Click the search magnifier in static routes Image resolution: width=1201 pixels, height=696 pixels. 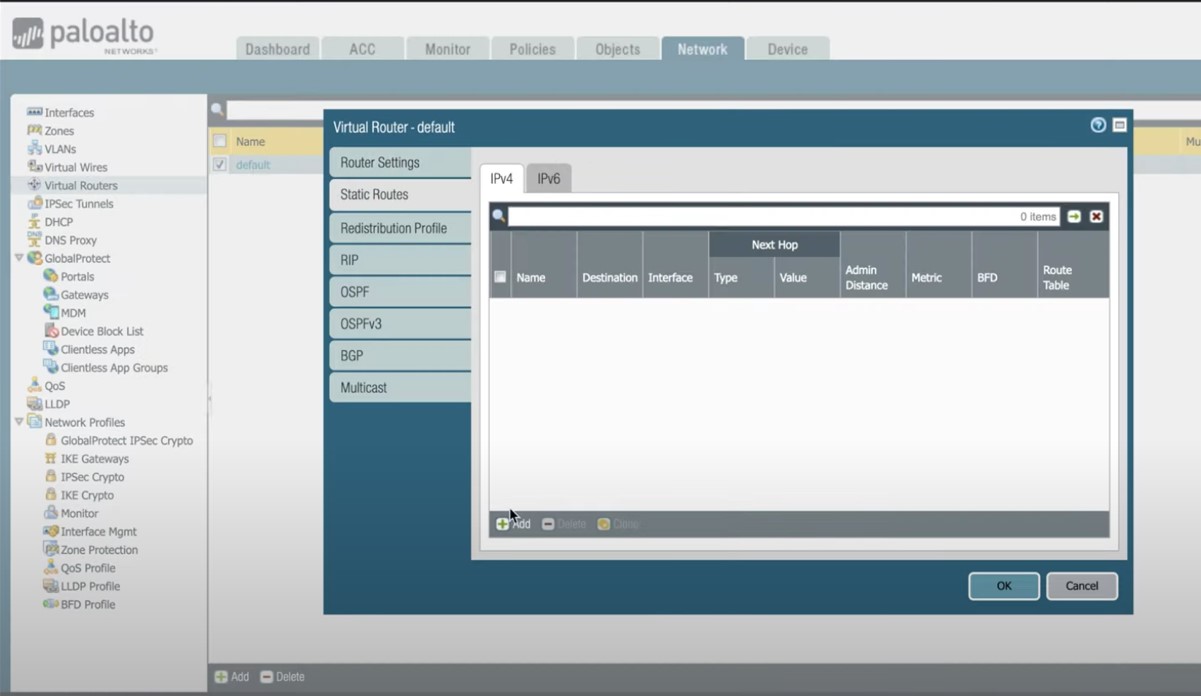(x=499, y=216)
